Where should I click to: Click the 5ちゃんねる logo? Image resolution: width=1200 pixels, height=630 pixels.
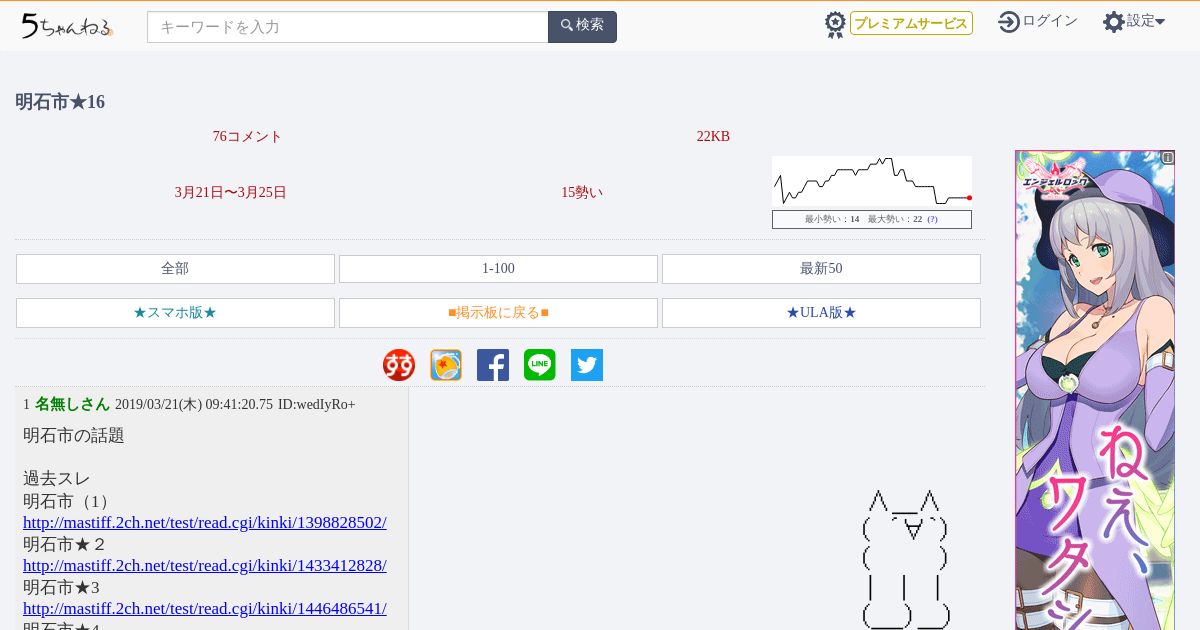coord(67,26)
